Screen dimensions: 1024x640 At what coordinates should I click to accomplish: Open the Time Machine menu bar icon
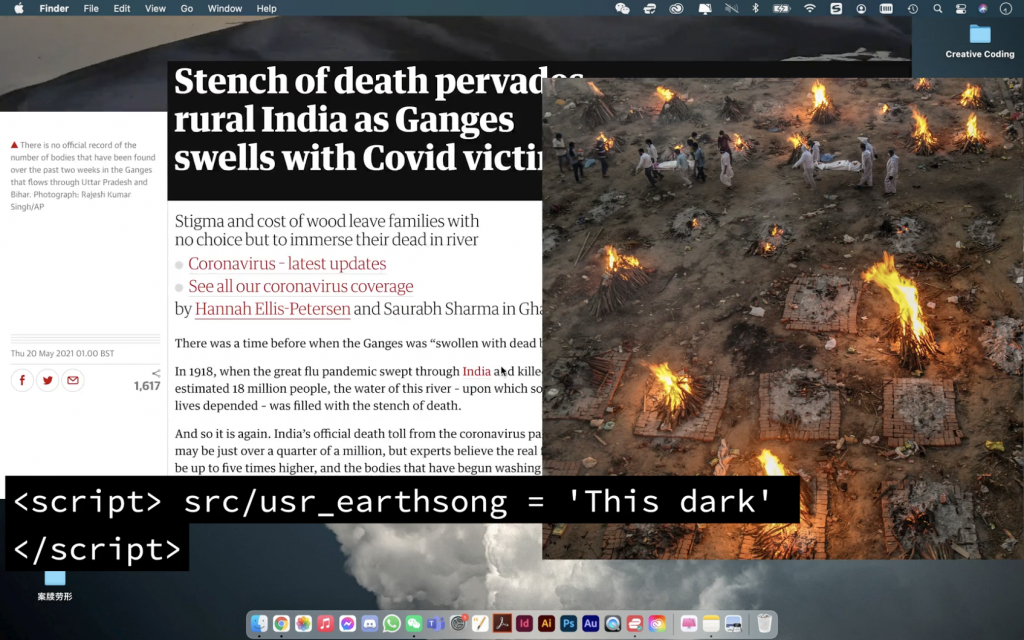click(x=912, y=8)
